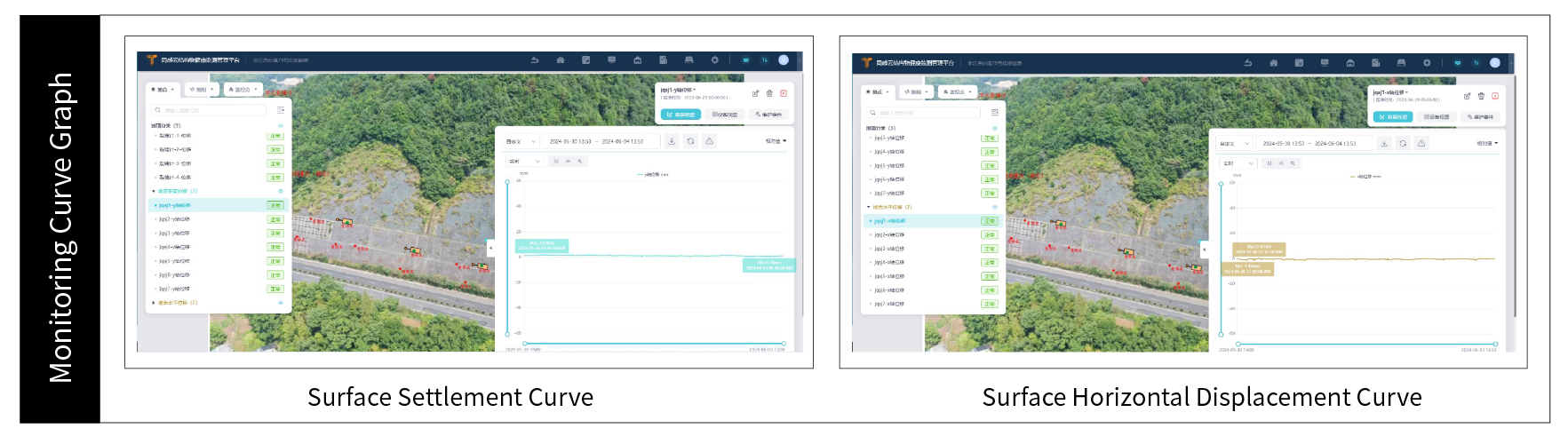
Task: Click warning triangle icon in Surface Settlement chart panel
Action: point(709,141)
